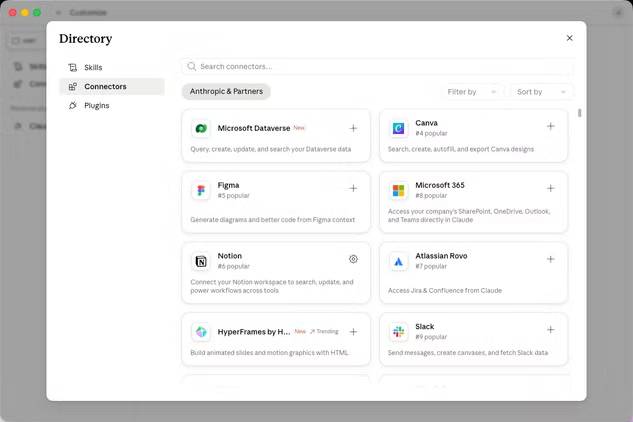The height and width of the screenshot is (422, 633).
Task: Open the Notion connector title
Action: (230, 256)
